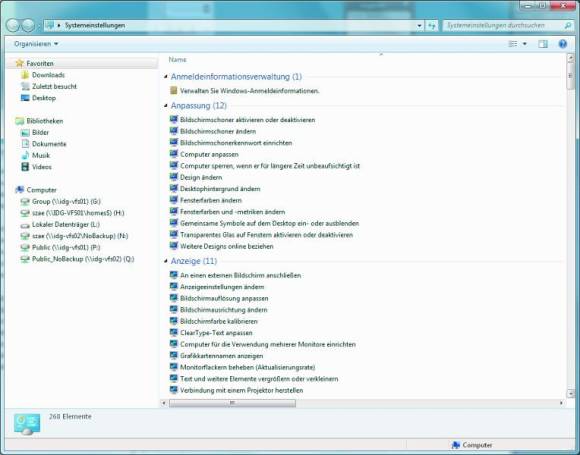Open Lokaler Datenträger (L:)
The image size is (580, 455).
[65, 224]
